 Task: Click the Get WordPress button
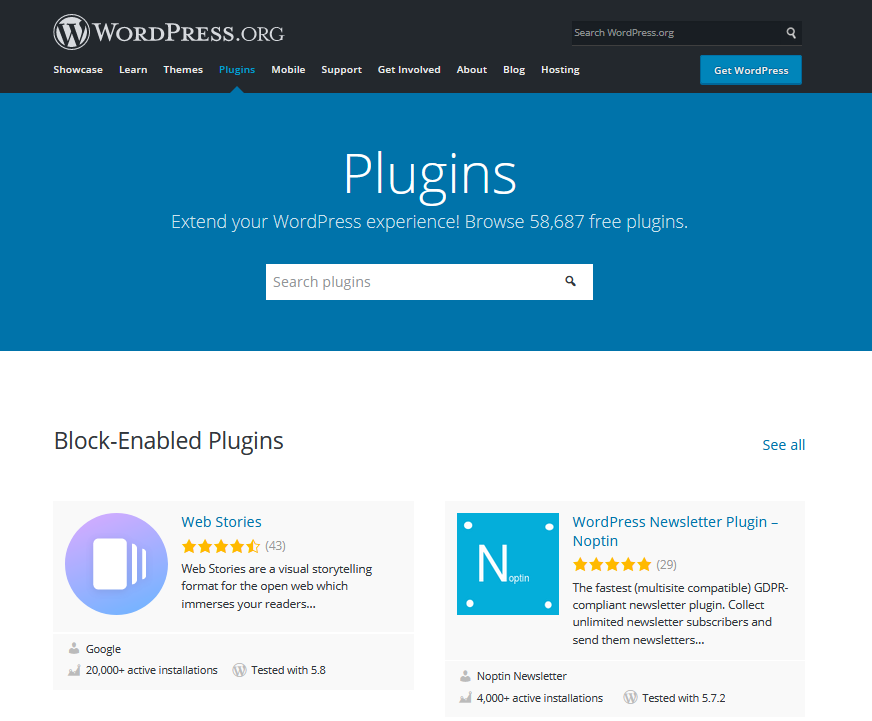pos(751,70)
